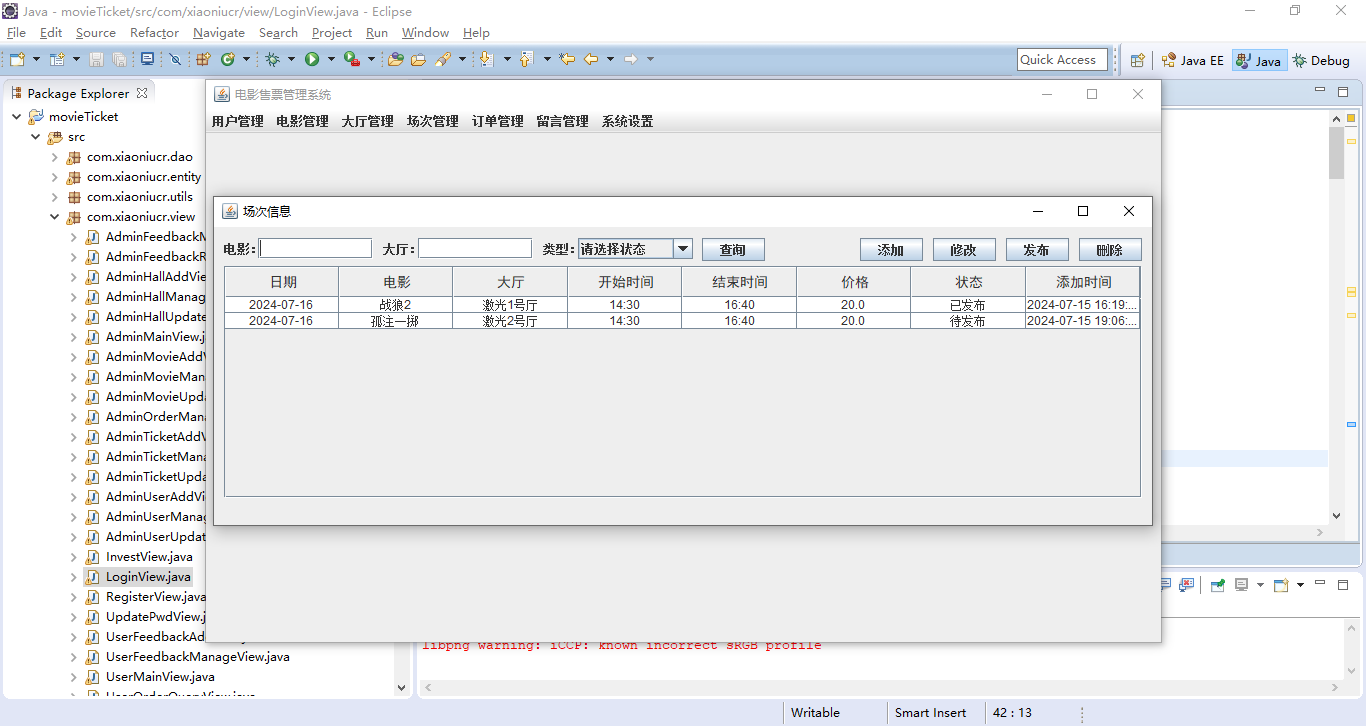Go to Previous Annotation icon
1366x726 pixels.
[526, 59]
